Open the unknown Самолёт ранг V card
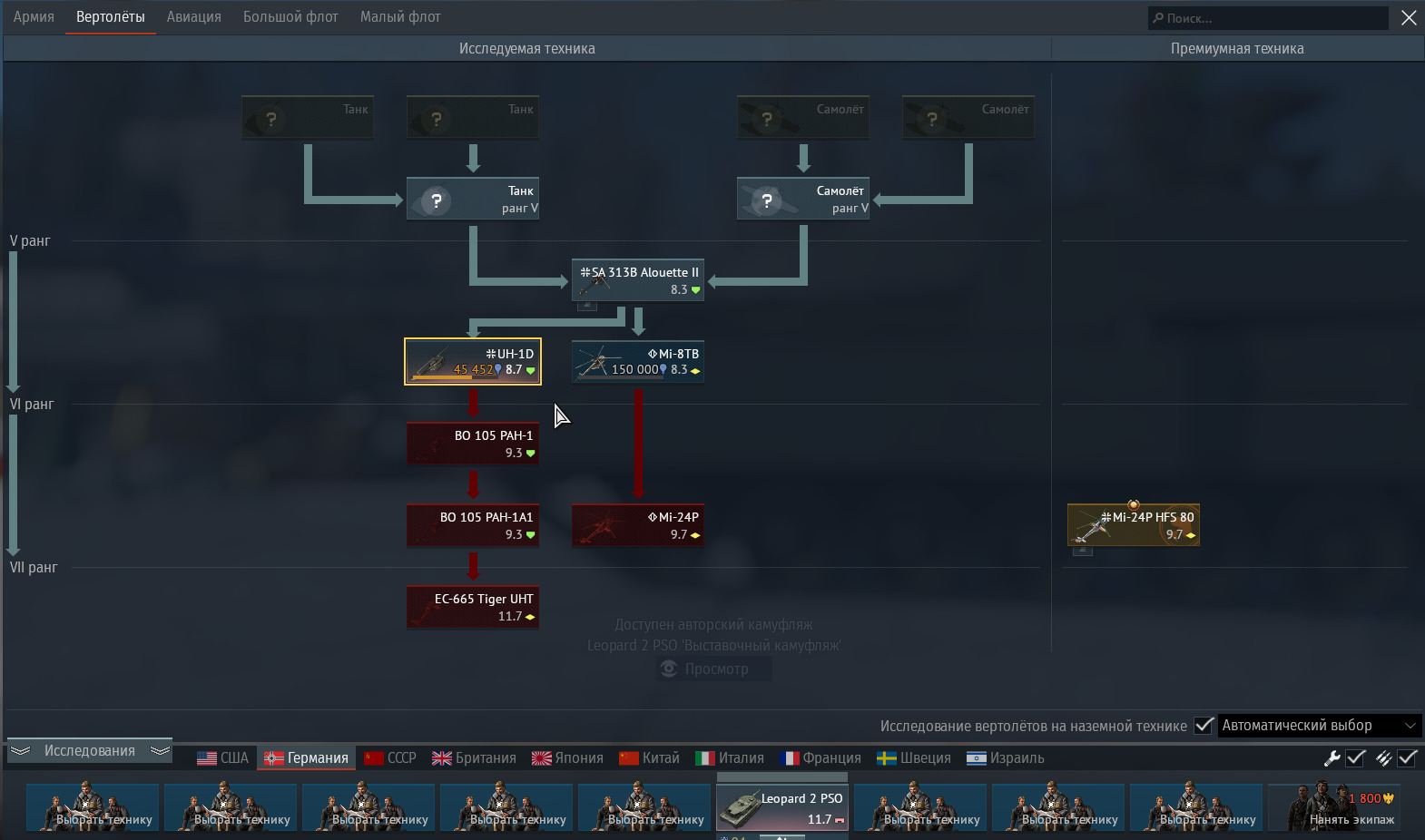The width and height of the screenshot is (1425, 840). 803,199
